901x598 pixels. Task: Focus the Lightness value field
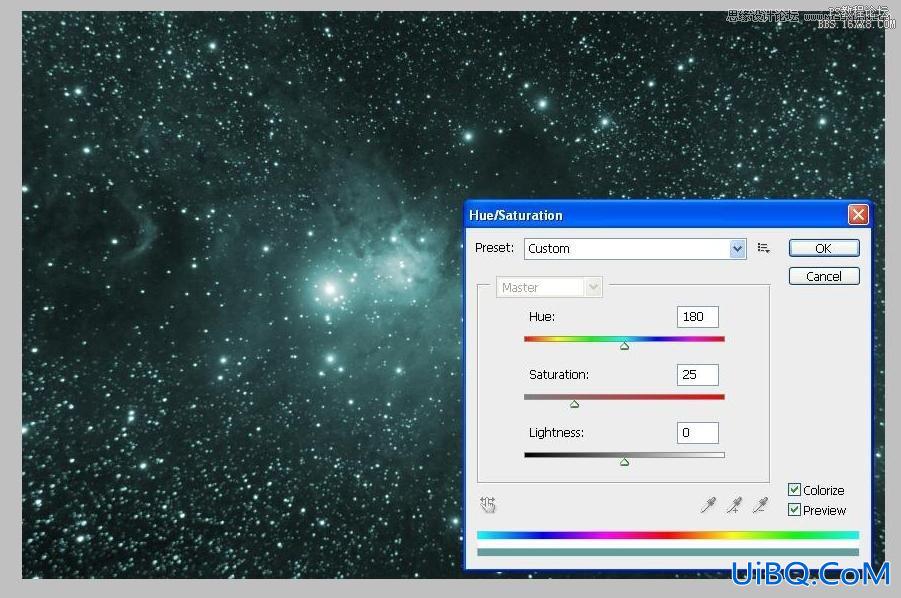point(698,433)
